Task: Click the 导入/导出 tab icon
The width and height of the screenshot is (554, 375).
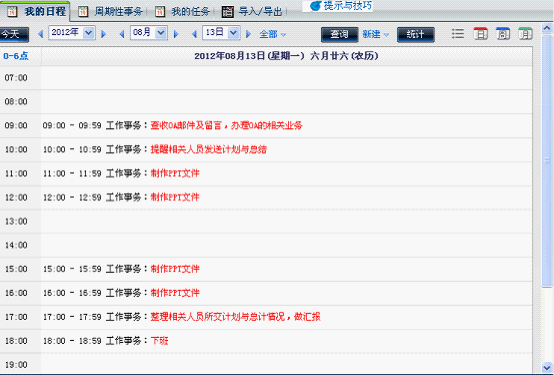Action: [228, 12]
